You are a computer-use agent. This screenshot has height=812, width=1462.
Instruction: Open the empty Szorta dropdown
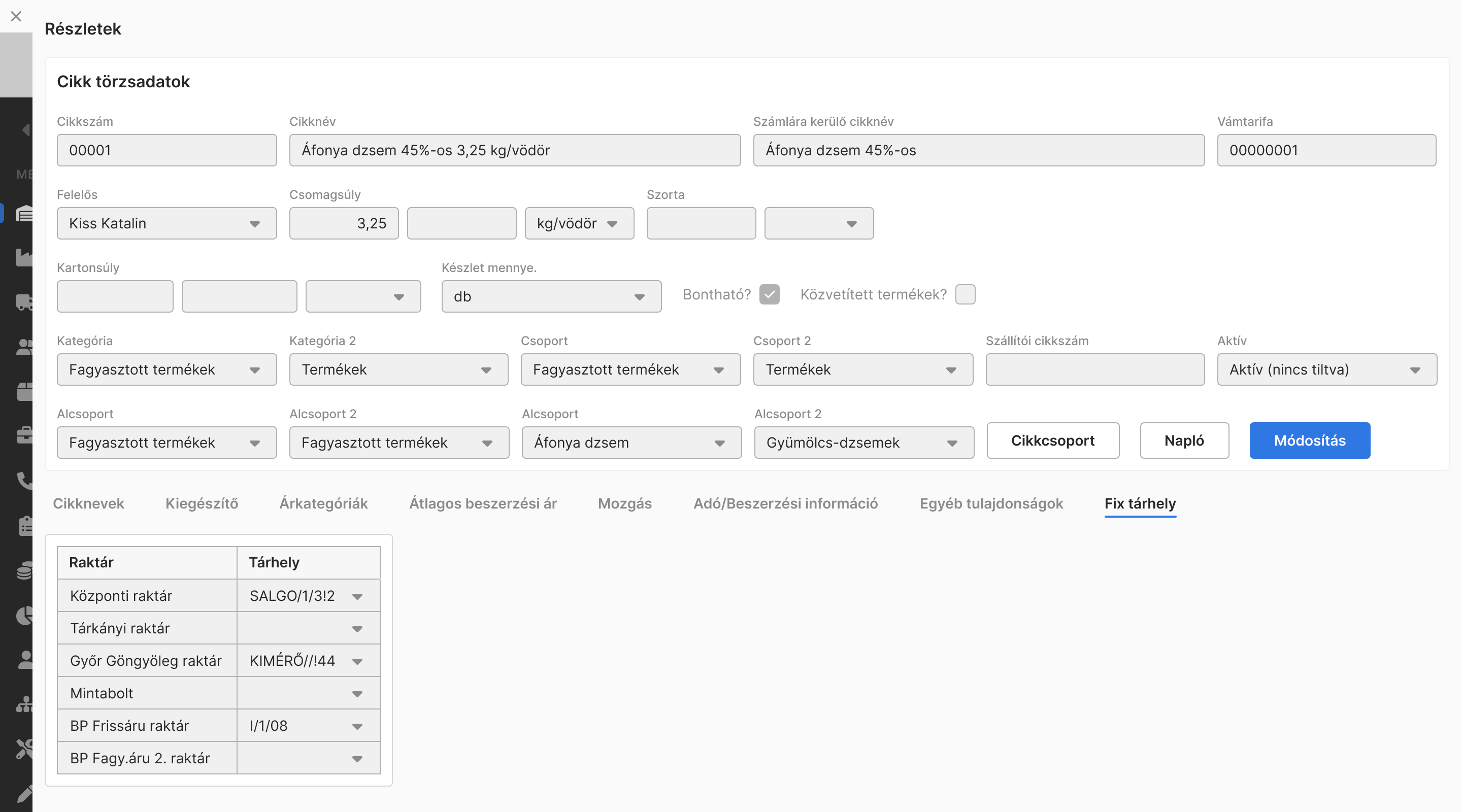pos(818,224)
